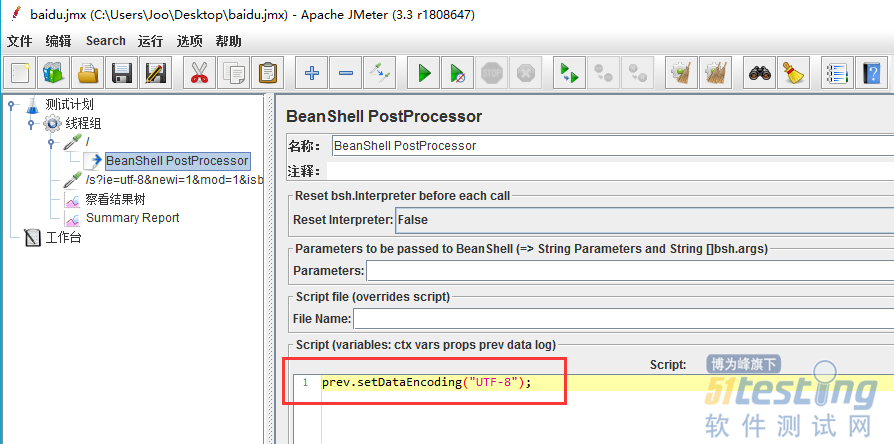Collapse the 线程组 tree node handle

31,123
